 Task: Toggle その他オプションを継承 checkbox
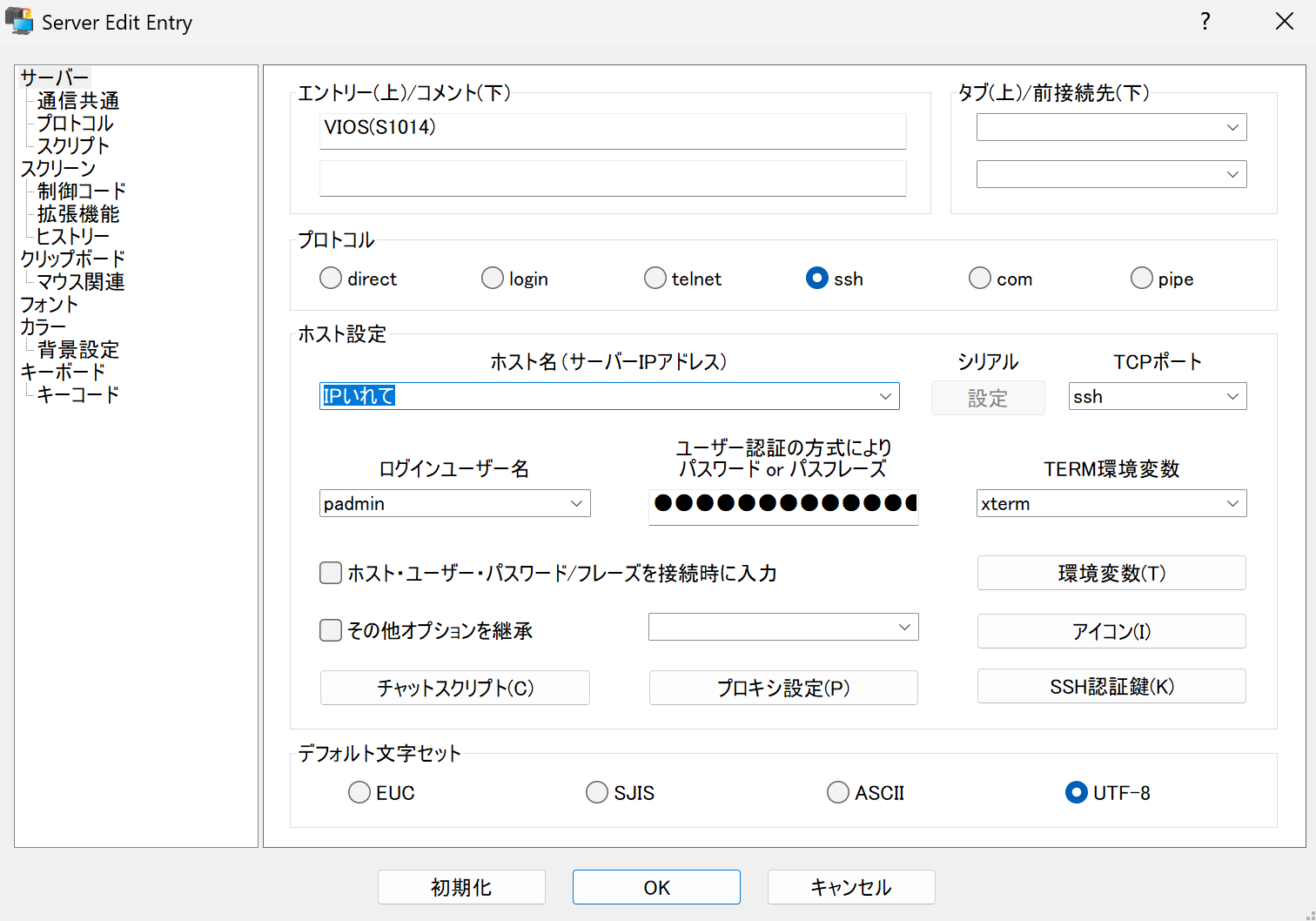(331, 630)
